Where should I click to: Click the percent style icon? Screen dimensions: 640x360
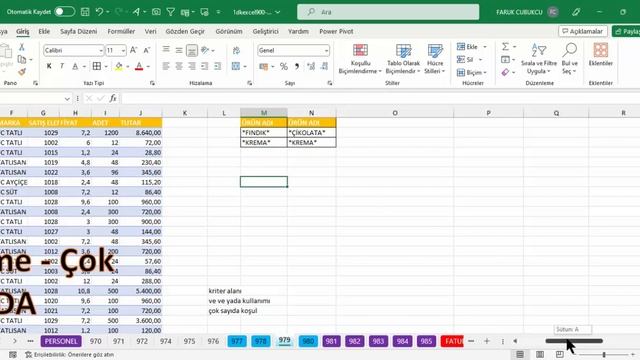pos(284,66)
